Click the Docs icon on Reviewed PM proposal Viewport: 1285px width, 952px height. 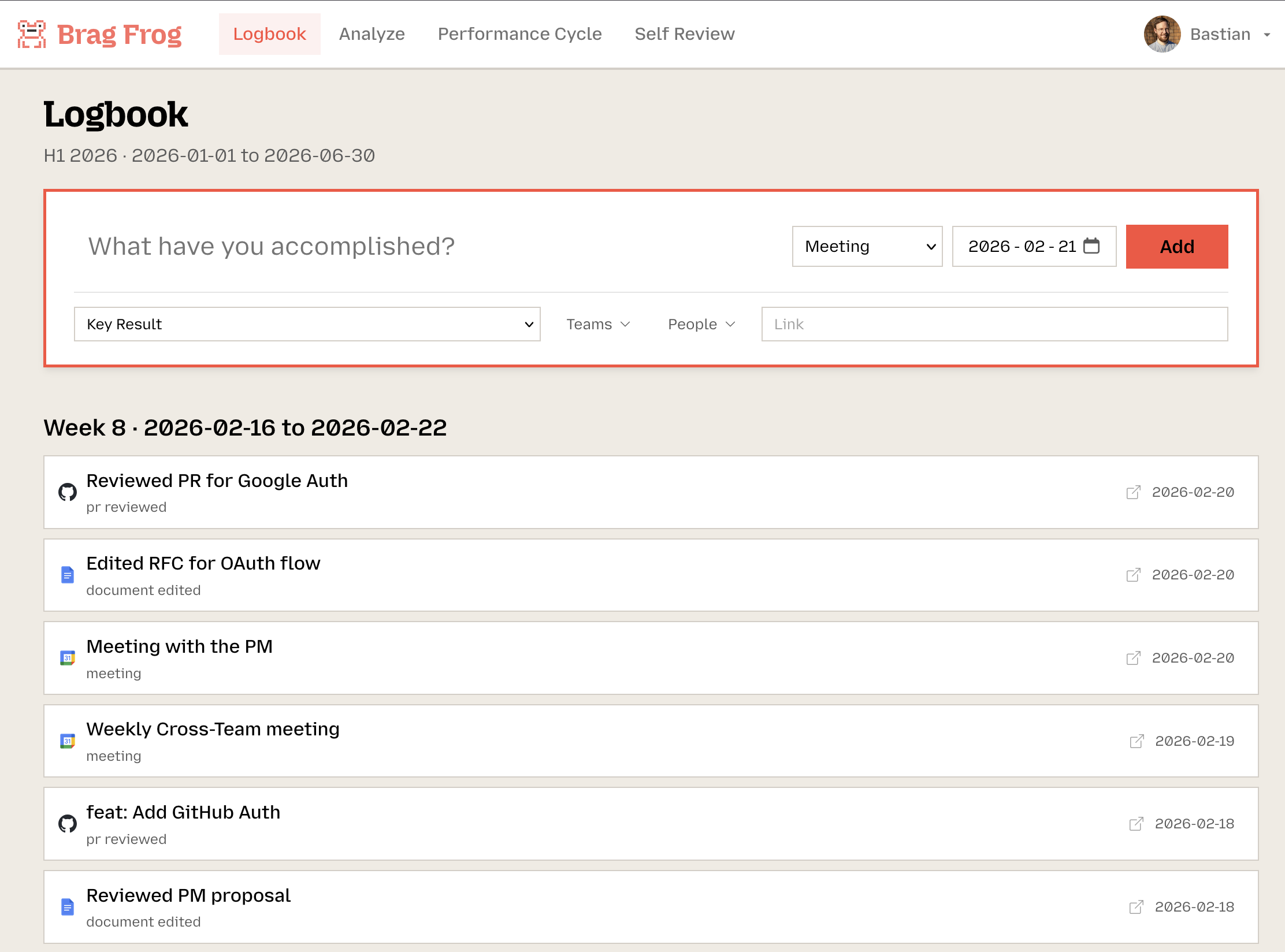(x=68, y=907)
